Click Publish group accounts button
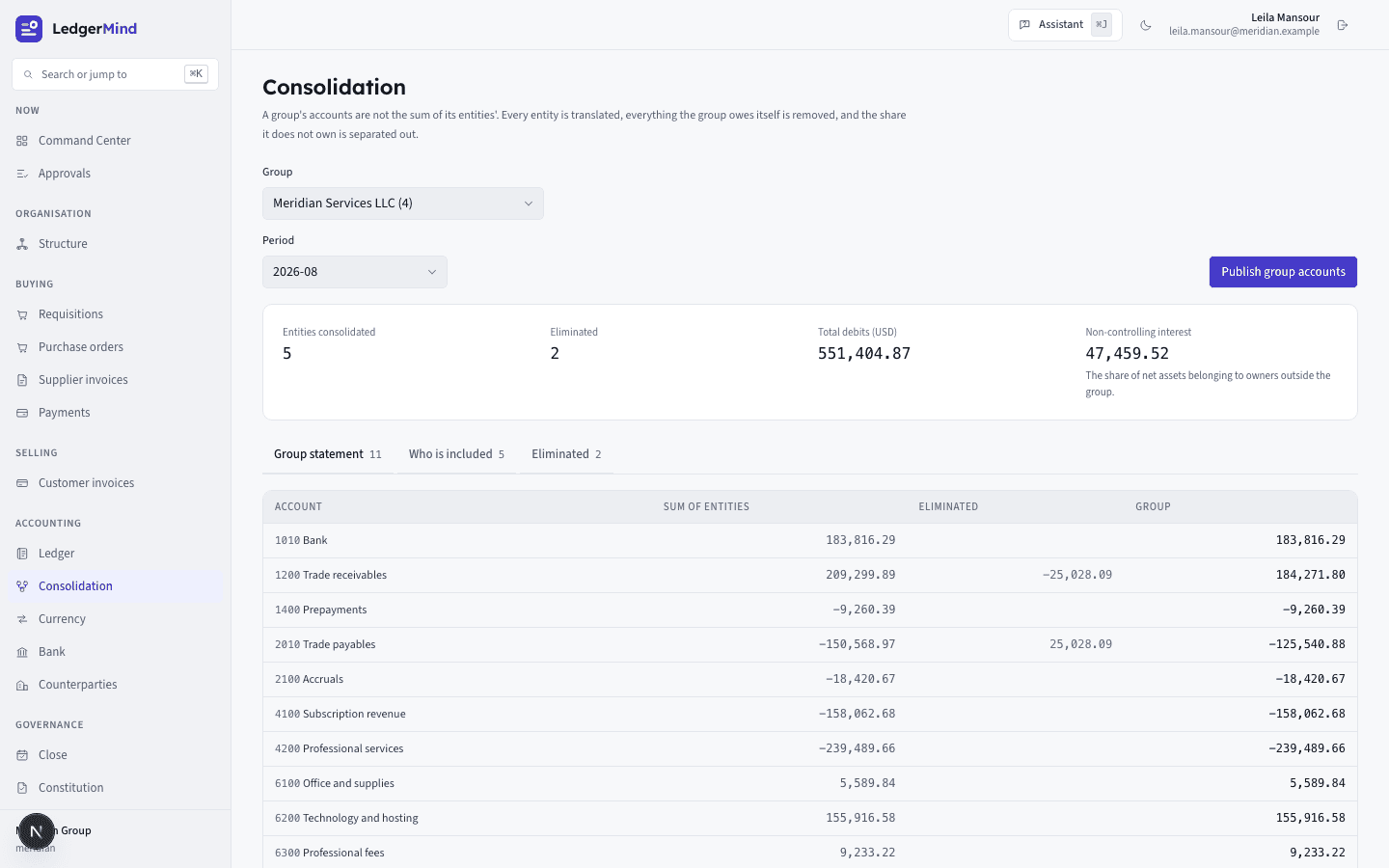This screenshot has width=1389, height=868. (x=1283, y=272)
